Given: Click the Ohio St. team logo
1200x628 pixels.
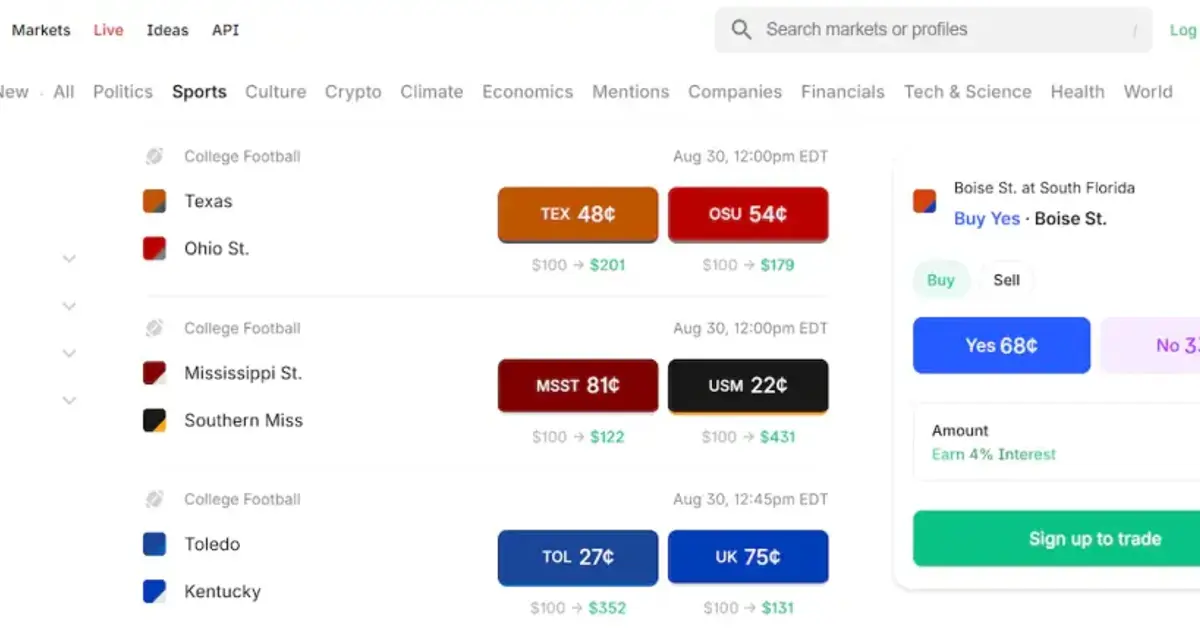Looking at the screenshot, I should [154, 248].
